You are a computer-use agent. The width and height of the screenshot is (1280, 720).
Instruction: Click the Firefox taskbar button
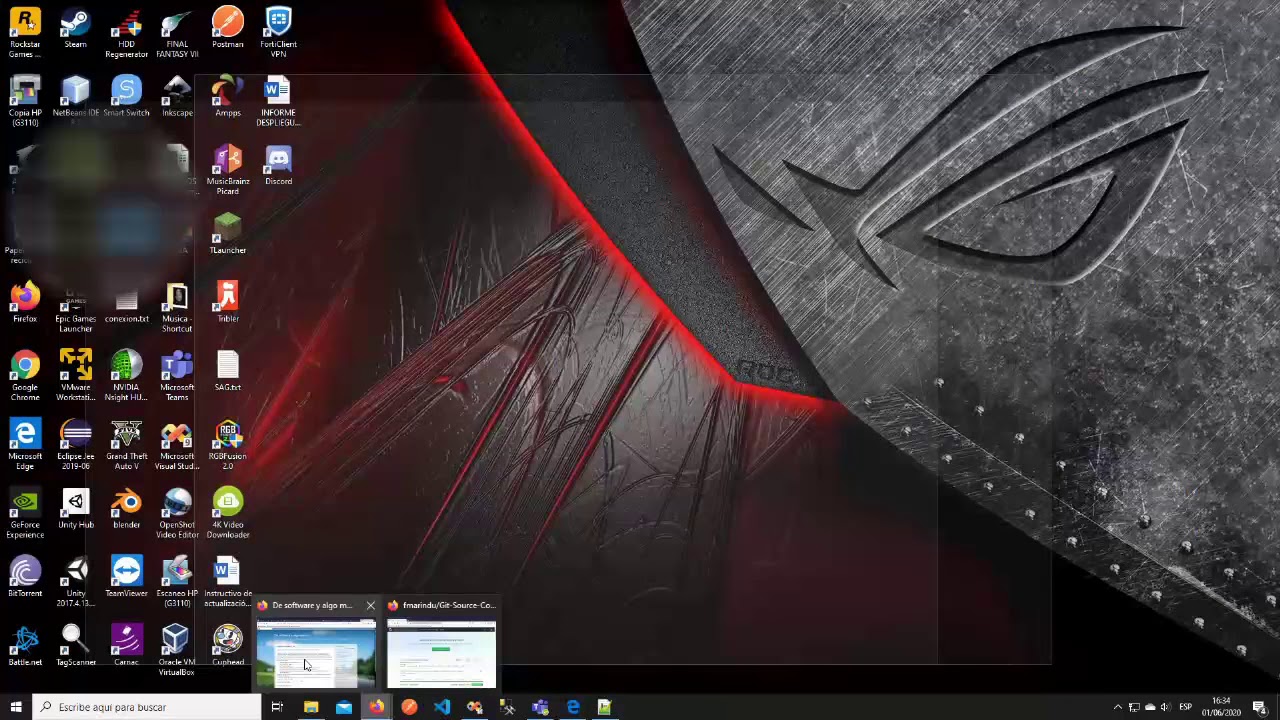376,707
